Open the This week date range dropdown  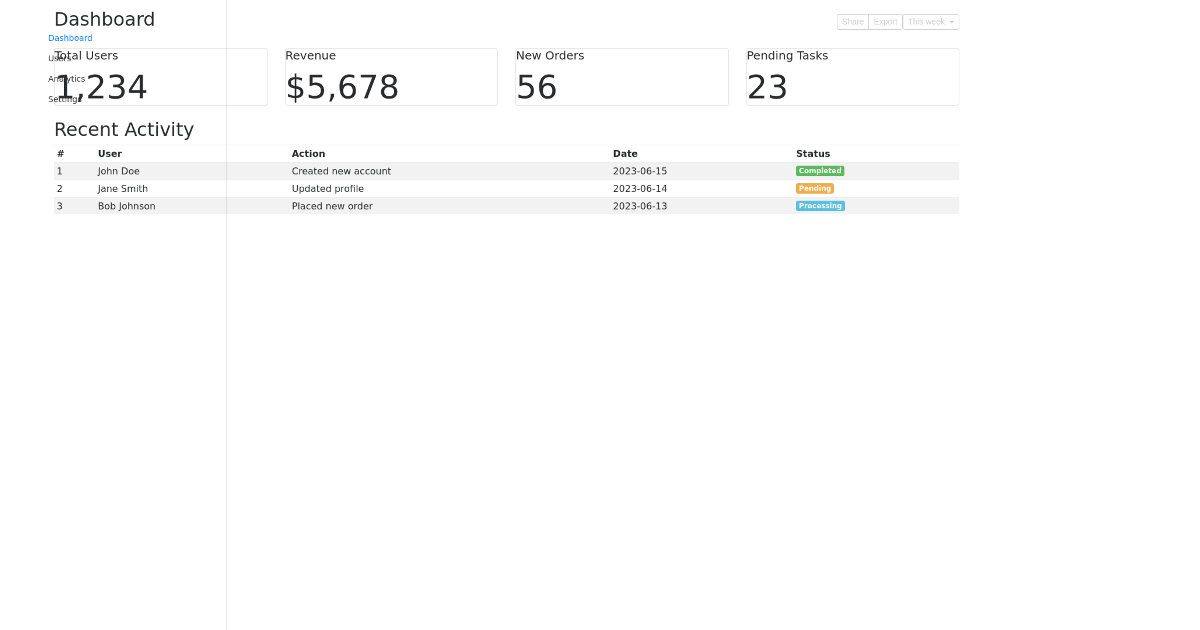(930, 21)
